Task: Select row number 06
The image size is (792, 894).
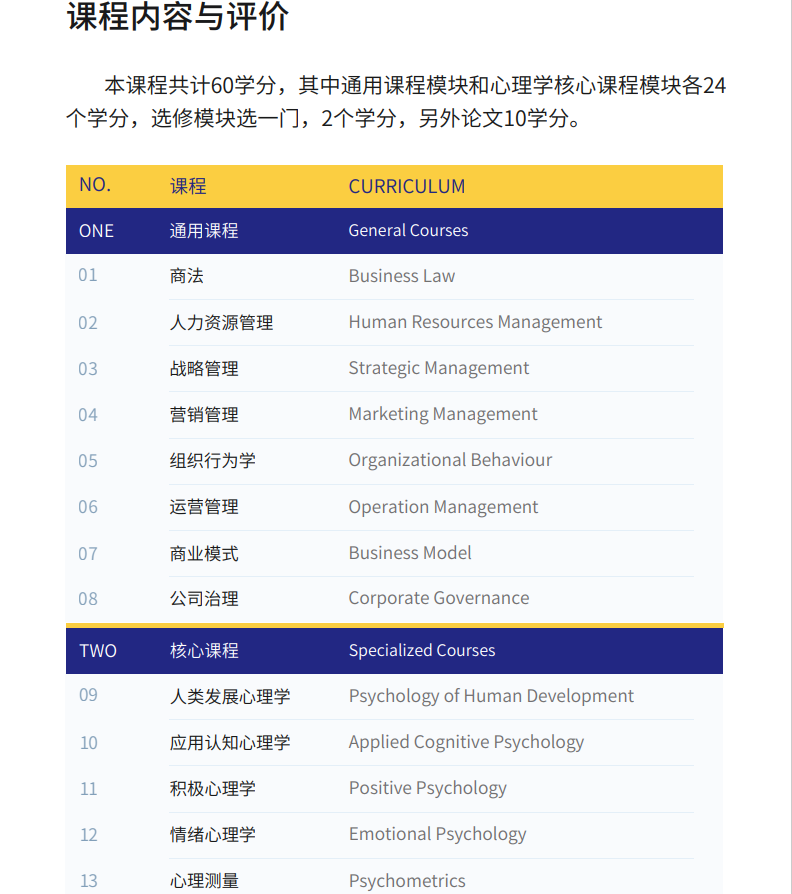Action: click(88, 507)
